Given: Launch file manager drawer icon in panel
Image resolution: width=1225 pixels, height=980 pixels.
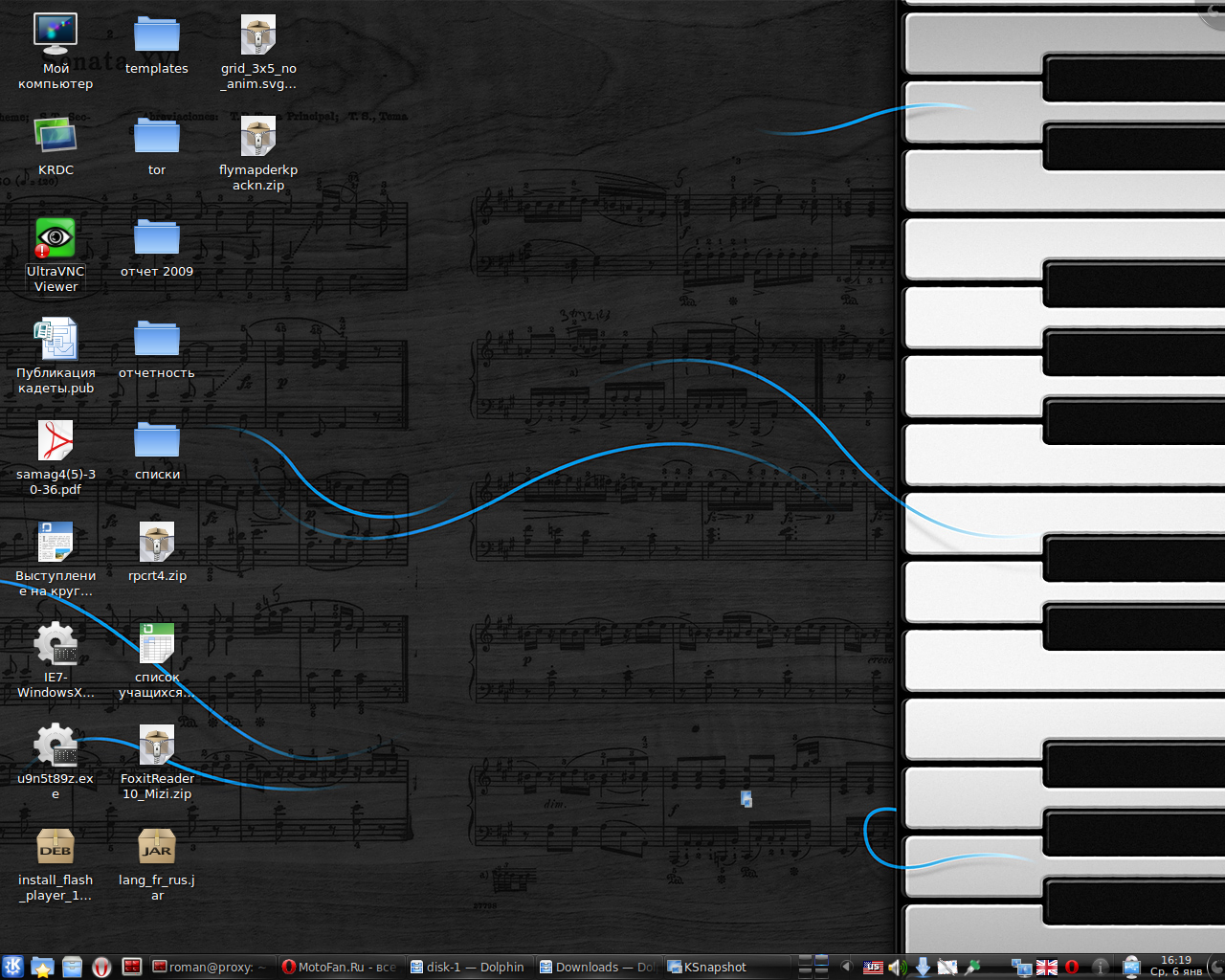Looking at the screenshot, I should pyautogui.click(x=73, y=967).
